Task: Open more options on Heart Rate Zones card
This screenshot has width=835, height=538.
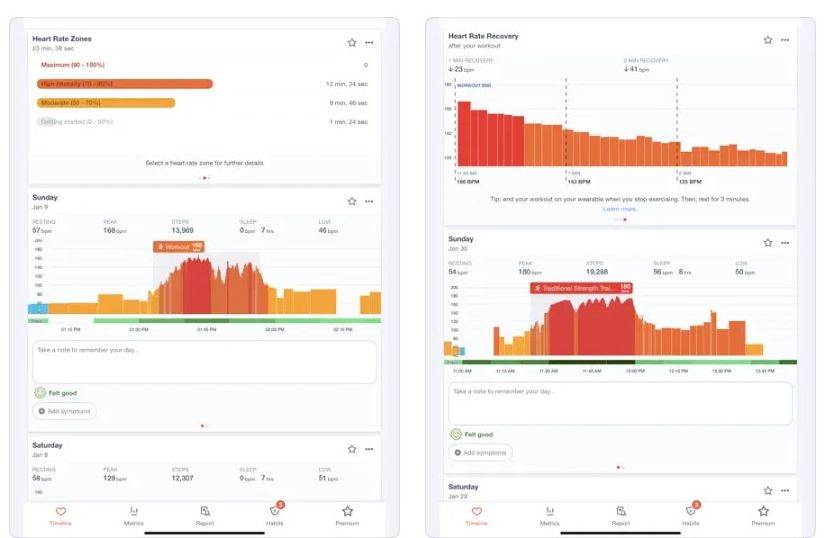Action: point(369,43)
